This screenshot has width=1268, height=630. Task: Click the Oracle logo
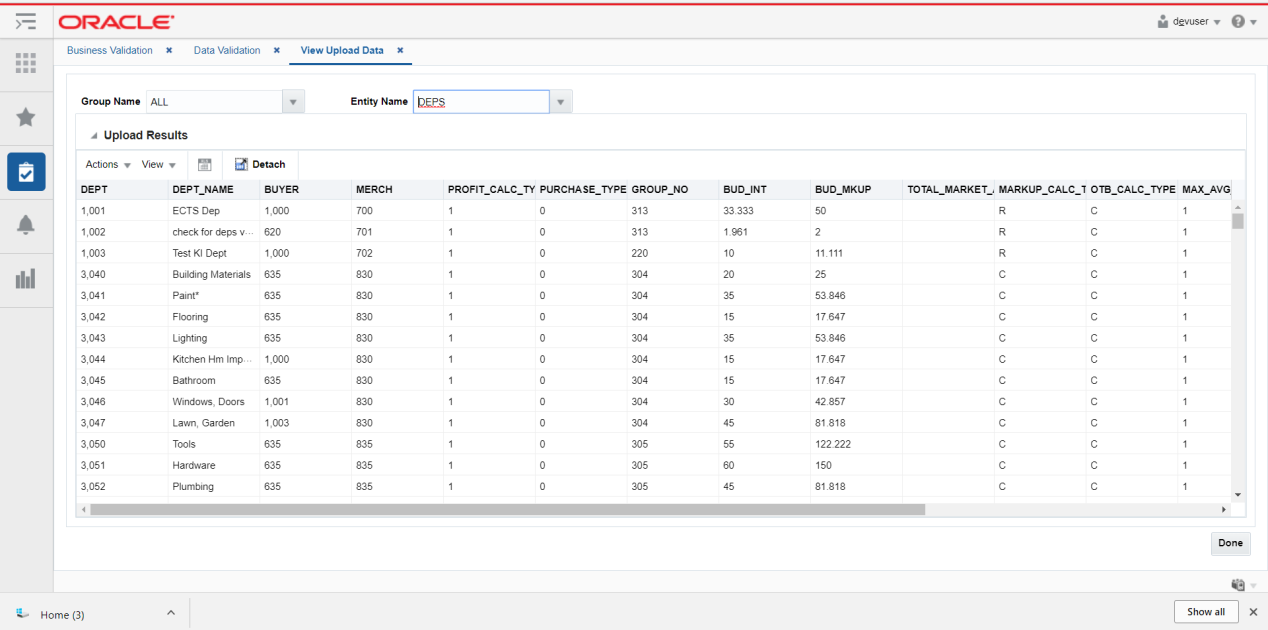coord(116,22)
